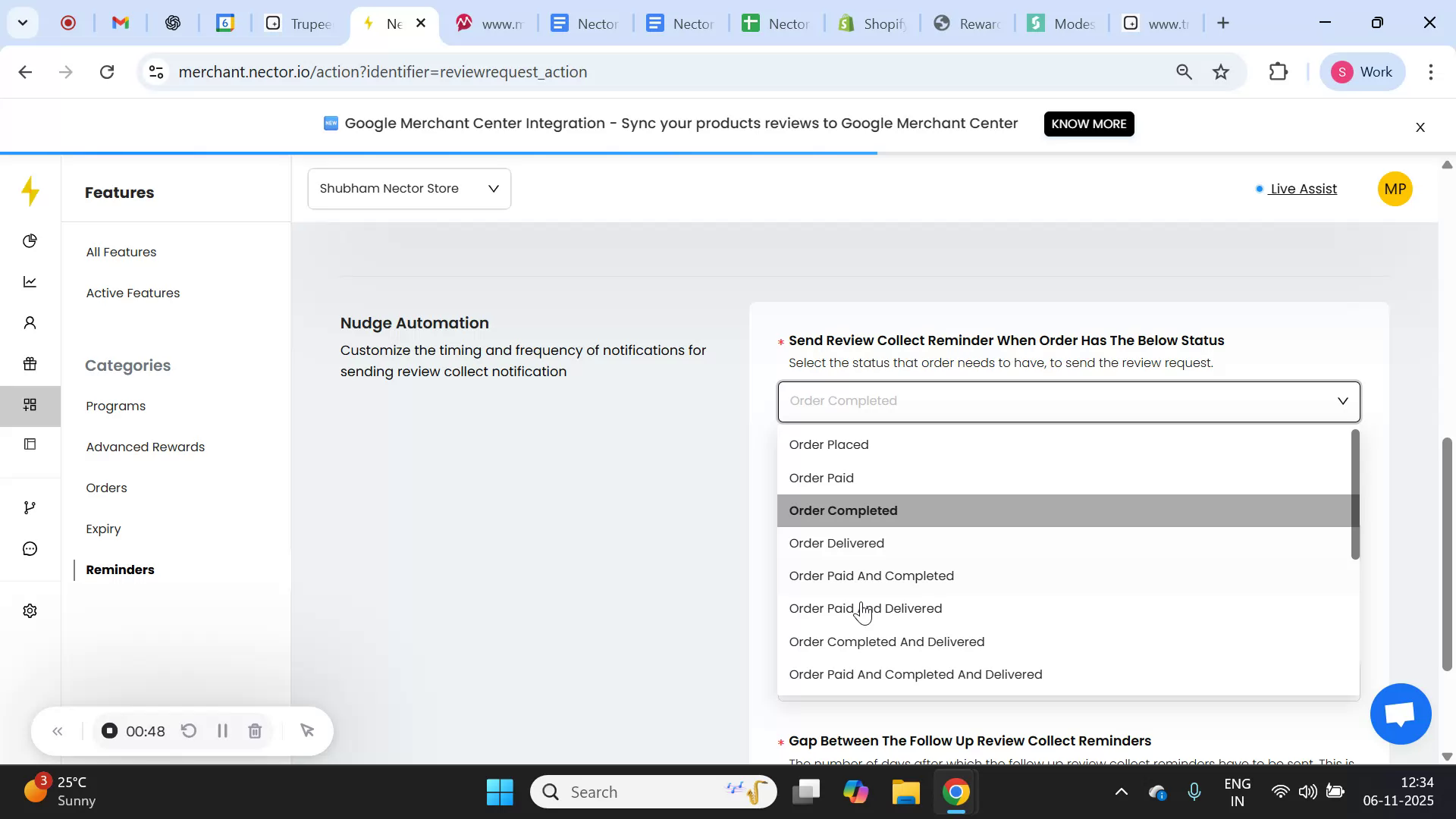Click the gift rewards icon in sidebar
This screenshot has width=1456, height=819.
tap(30, 364)
